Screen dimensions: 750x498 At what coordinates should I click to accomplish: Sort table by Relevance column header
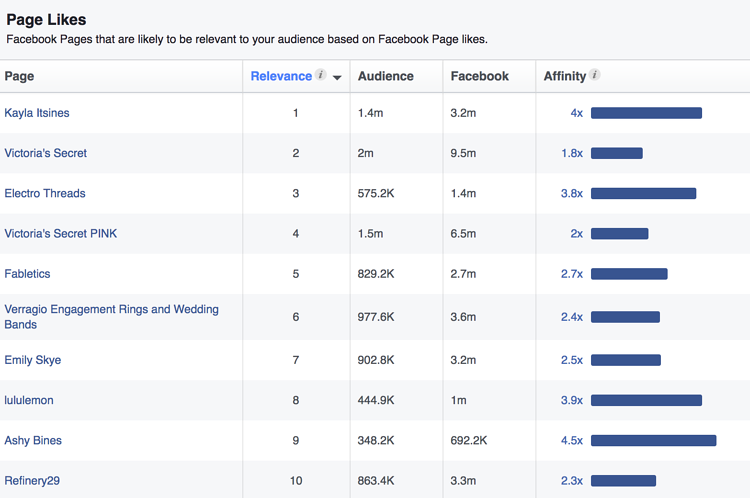click(281, 76)
